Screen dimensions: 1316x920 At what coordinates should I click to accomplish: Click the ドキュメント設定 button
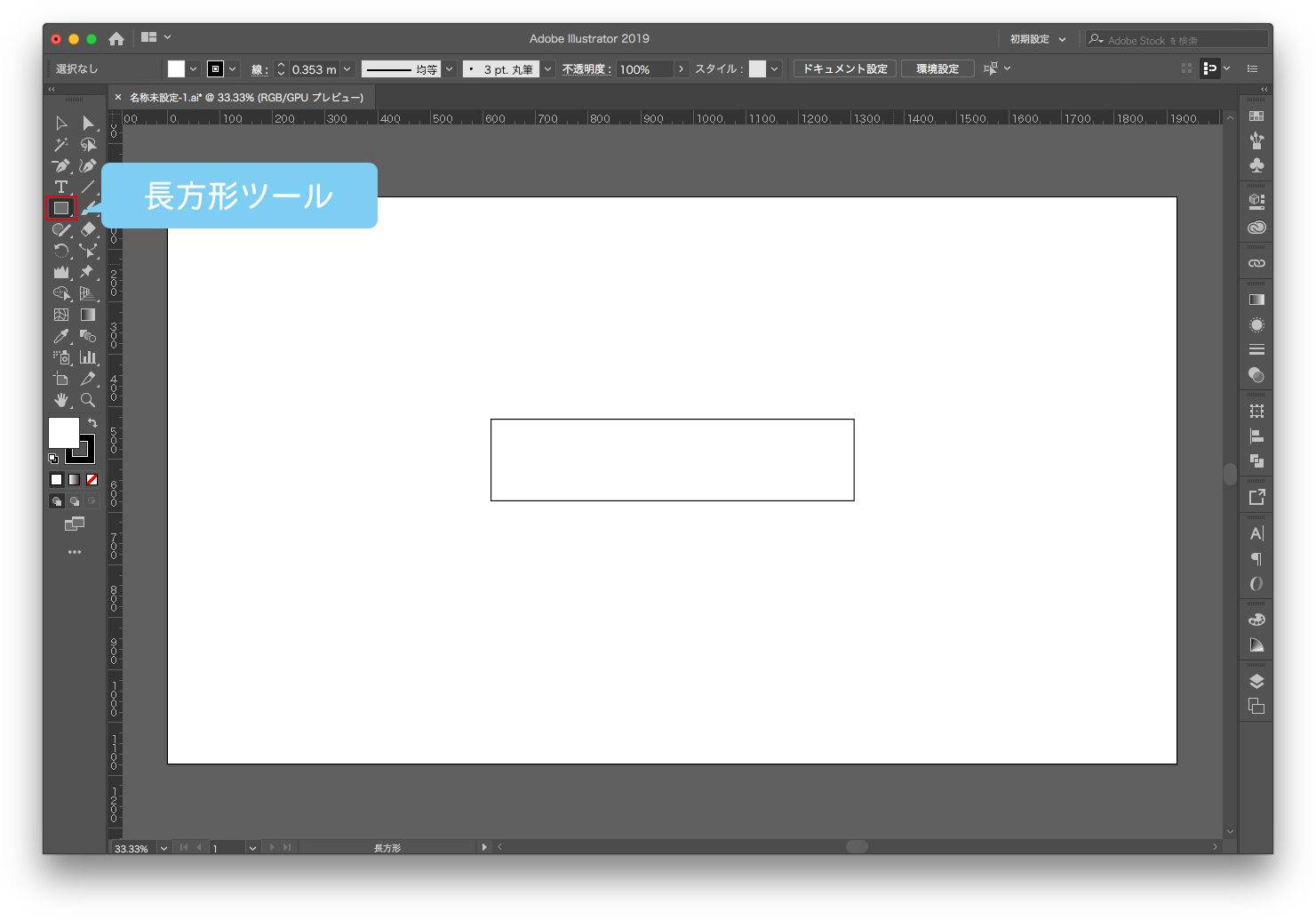click(845, 68)
